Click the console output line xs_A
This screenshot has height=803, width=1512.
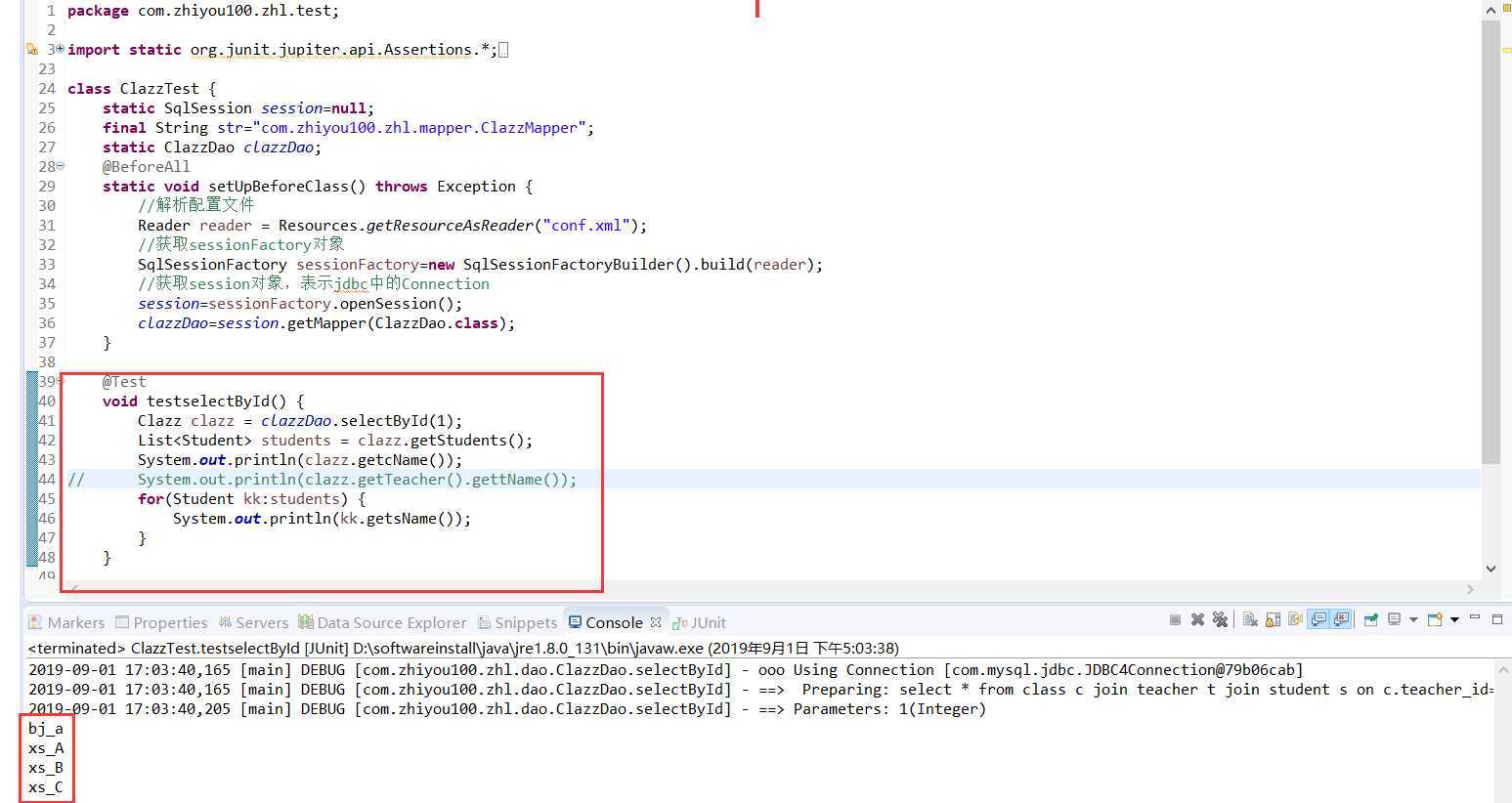[x=45, y=747]
